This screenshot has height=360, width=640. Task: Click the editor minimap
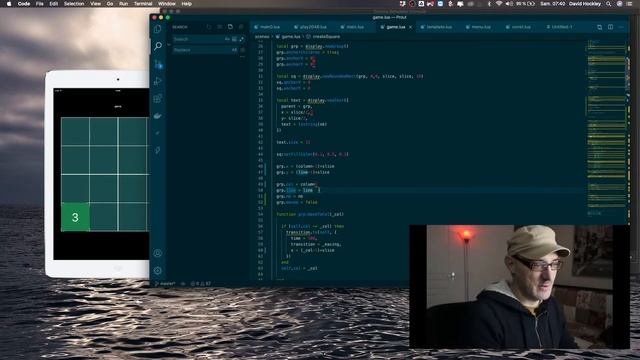(x=606, y=127)
